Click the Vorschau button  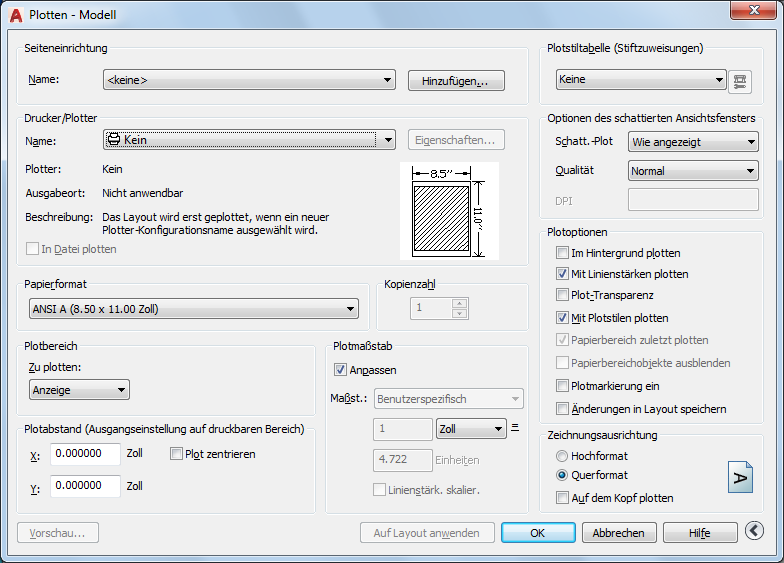click(58, 533)
